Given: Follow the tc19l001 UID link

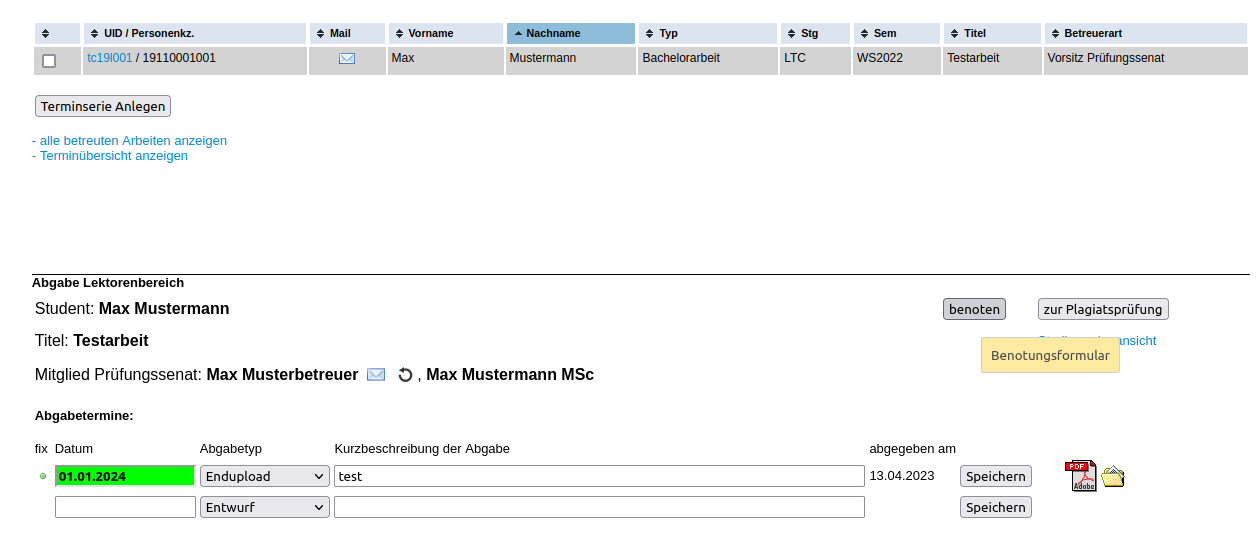Looking at the screenshot, I should click(109, 58).
